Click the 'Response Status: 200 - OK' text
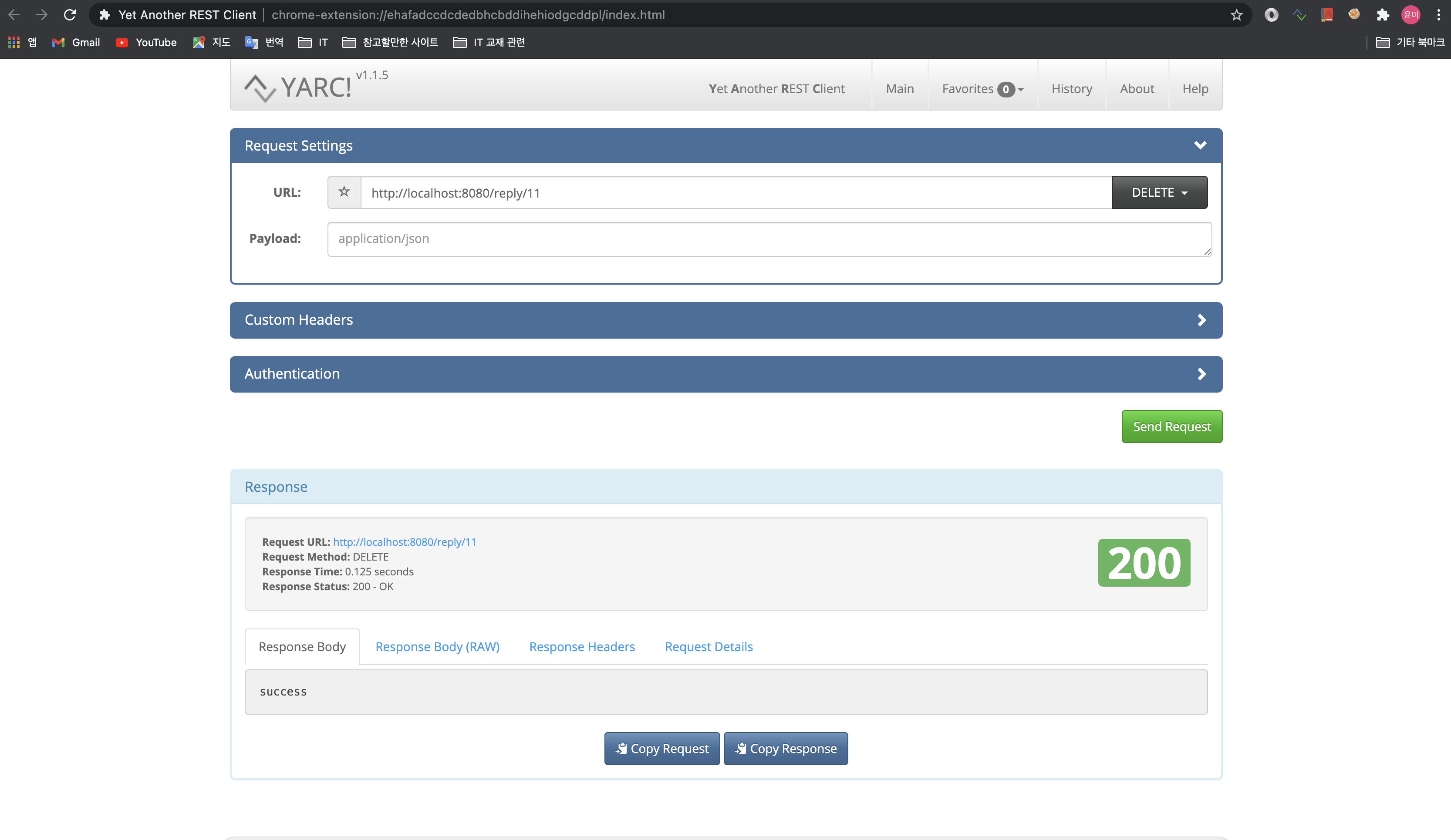Image resolution: width=1451 pixels, height=840 pixels. pos(328,586)
